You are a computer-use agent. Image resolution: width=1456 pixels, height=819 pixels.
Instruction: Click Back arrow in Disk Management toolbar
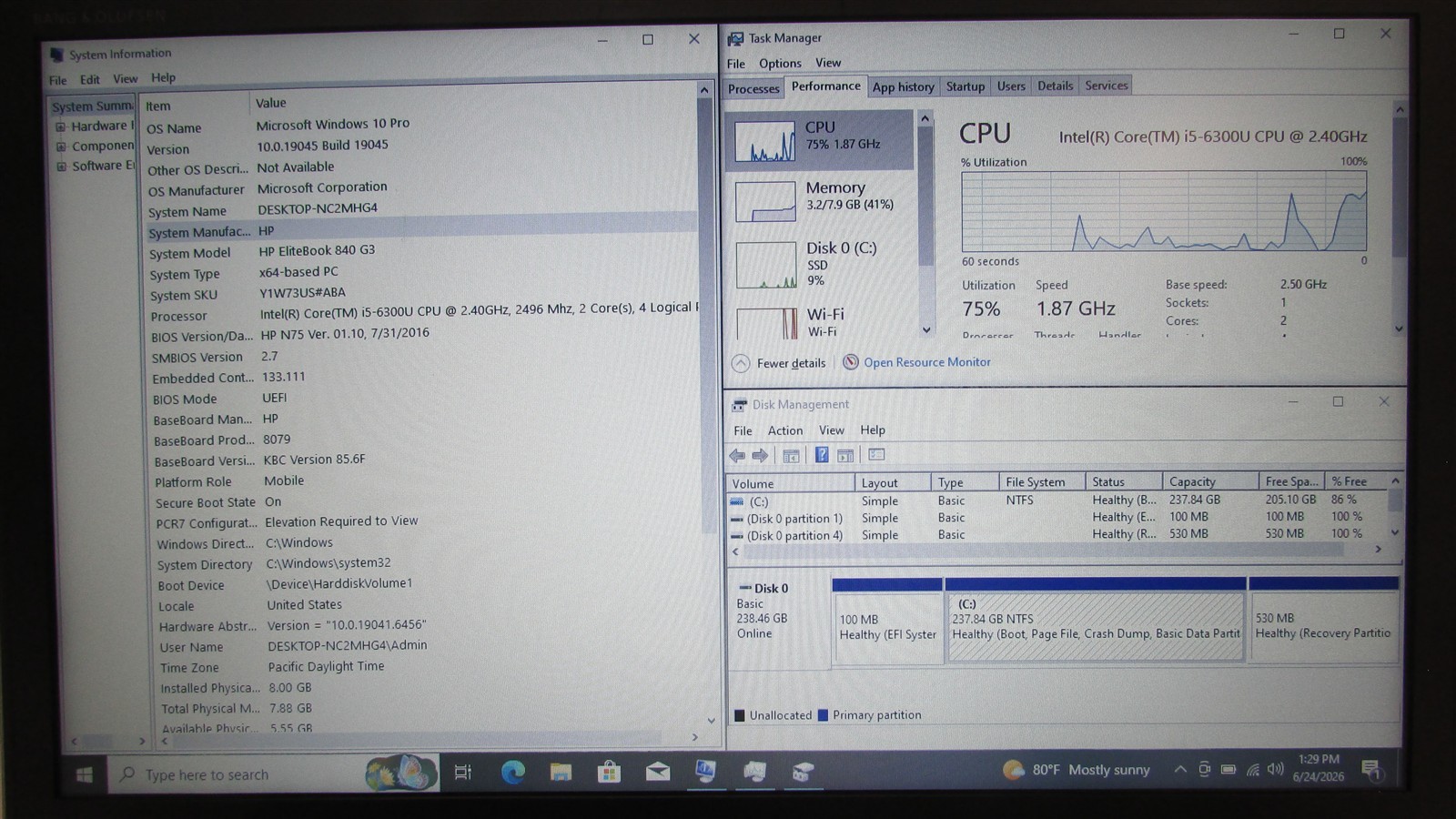click(x=737, y=455)
